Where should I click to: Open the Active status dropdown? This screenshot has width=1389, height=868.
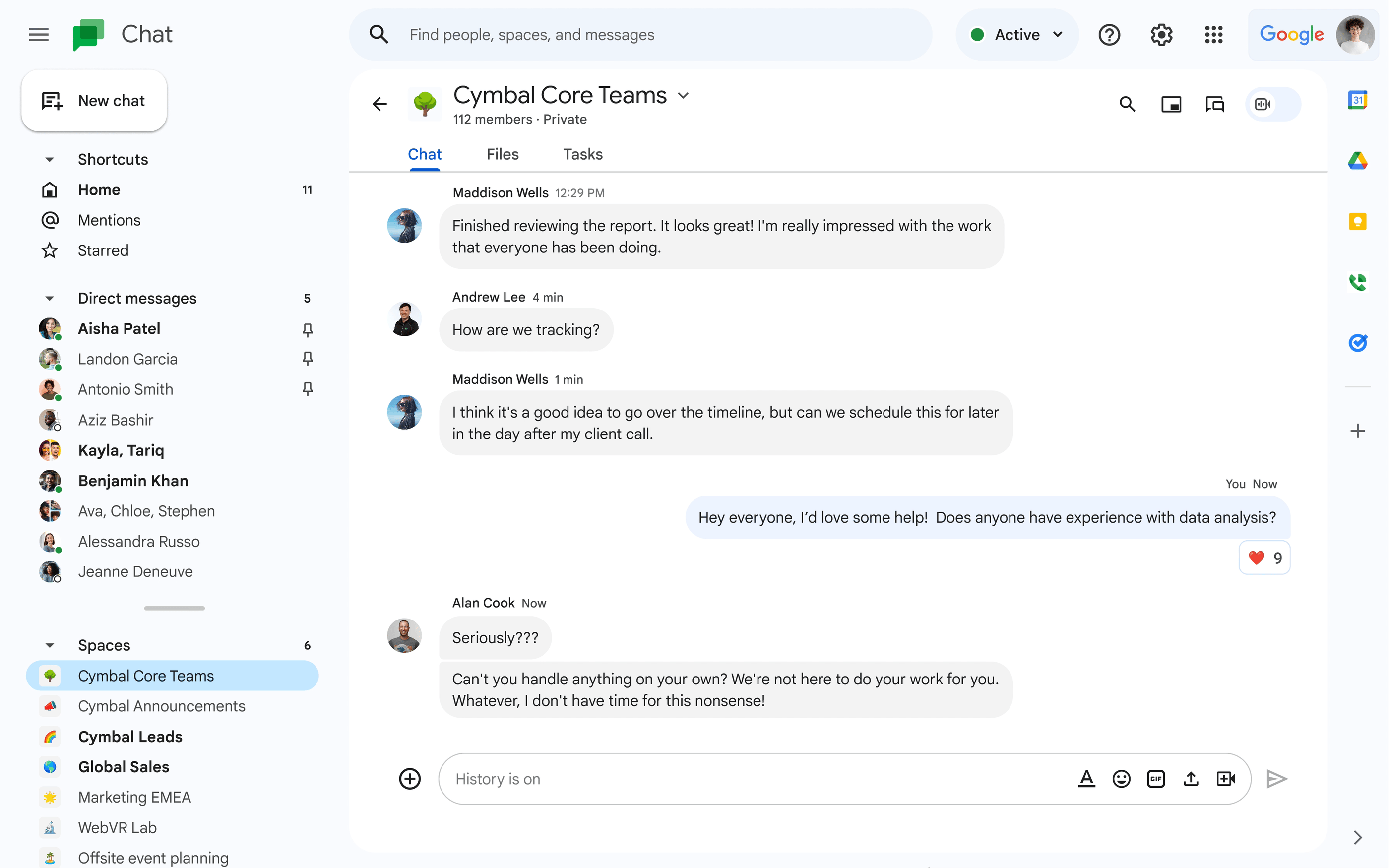(1016, 34)
